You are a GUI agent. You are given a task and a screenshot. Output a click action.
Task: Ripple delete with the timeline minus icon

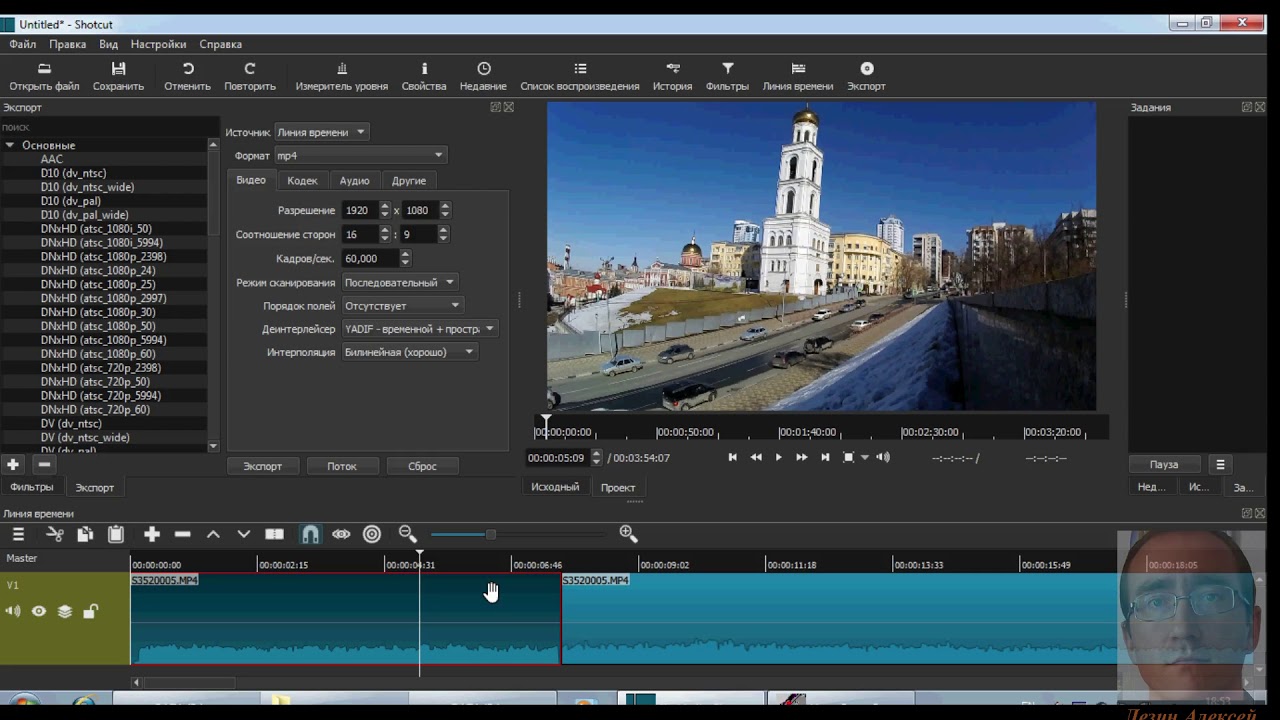182,534
